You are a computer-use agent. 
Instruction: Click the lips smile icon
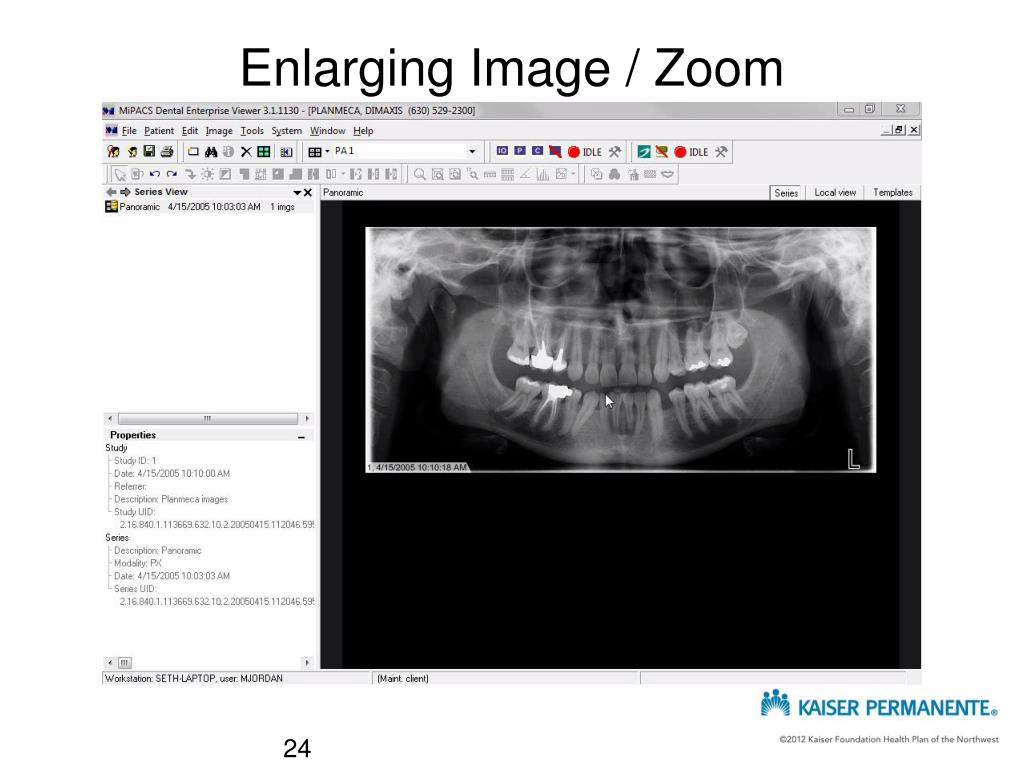tap(667, 174)
